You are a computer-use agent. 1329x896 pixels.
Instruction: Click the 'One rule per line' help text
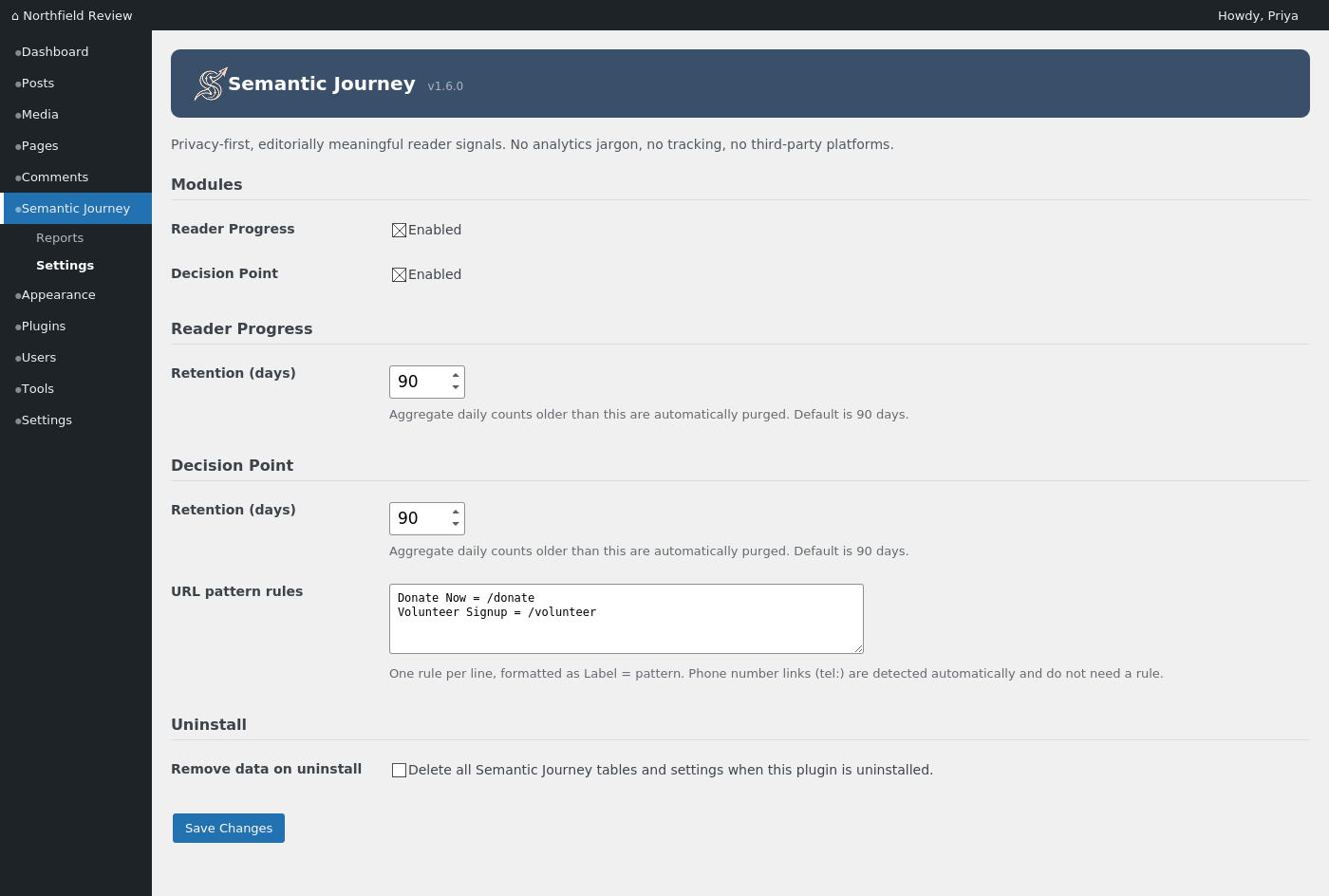(x=776, y=674)
